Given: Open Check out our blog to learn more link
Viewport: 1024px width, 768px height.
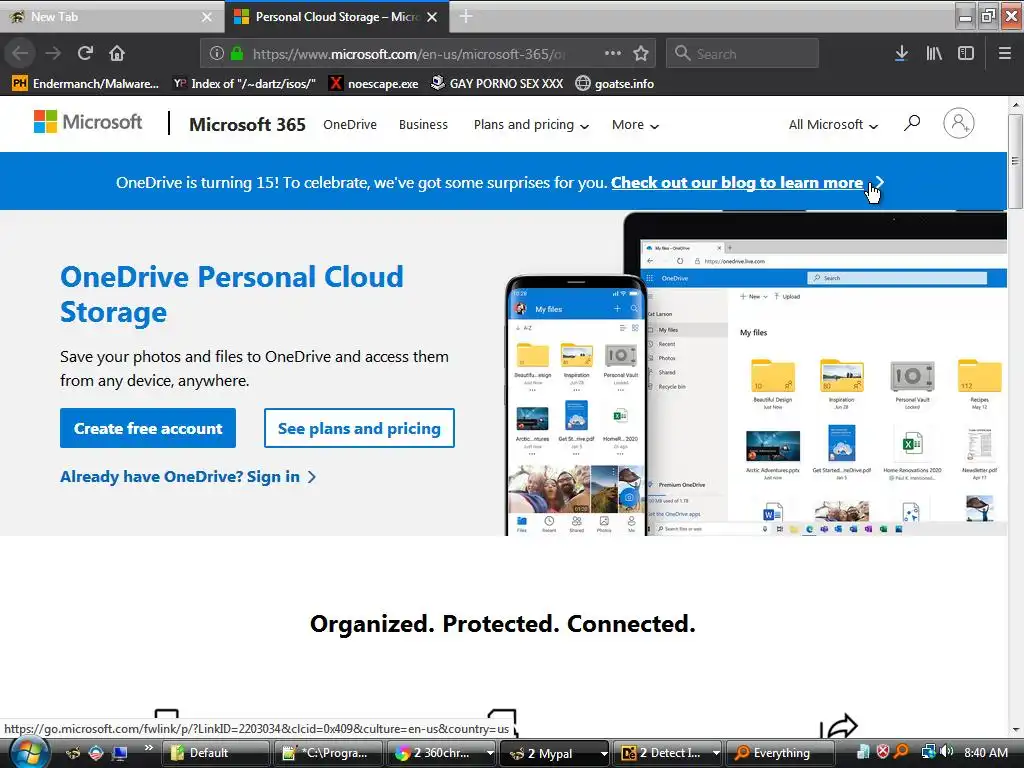Looking at the screenshot, I should (737, 183).
